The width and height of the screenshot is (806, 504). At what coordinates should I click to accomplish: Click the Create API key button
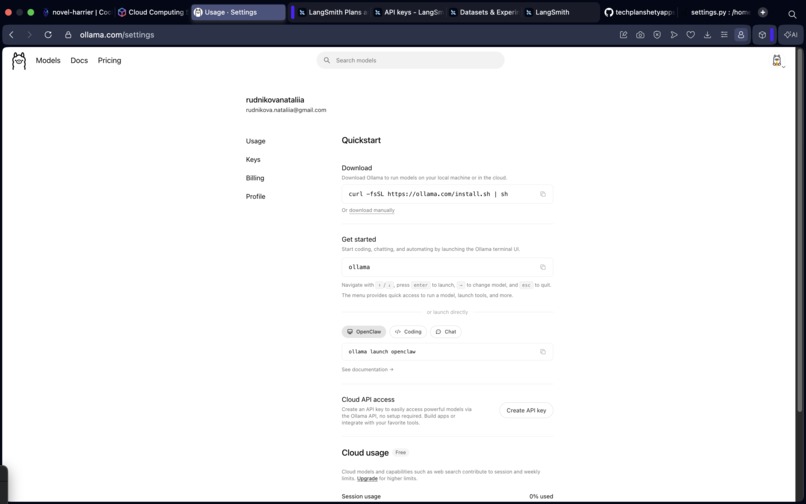click(526, 410)
